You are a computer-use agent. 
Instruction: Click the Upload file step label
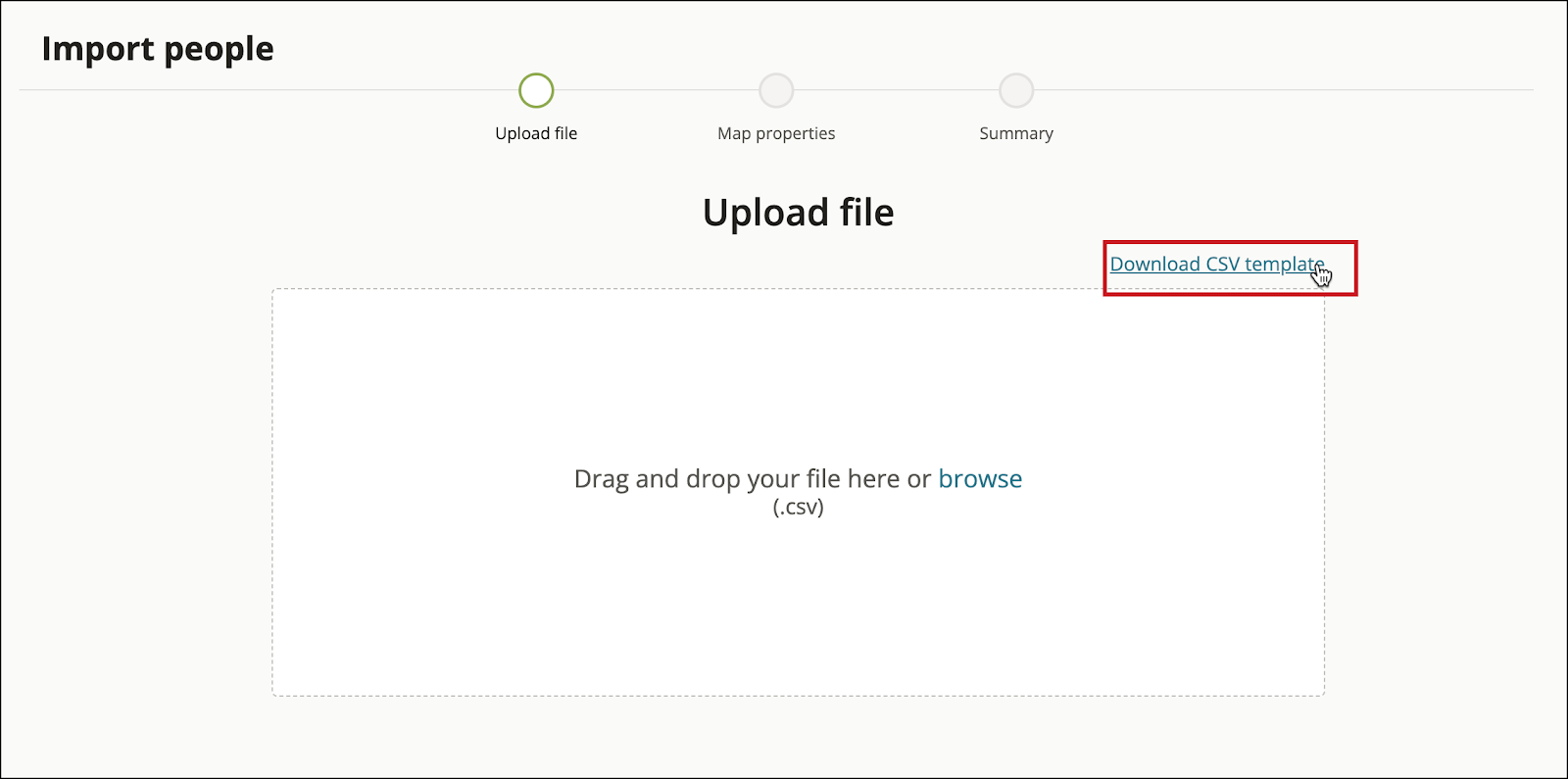(536, 133)
